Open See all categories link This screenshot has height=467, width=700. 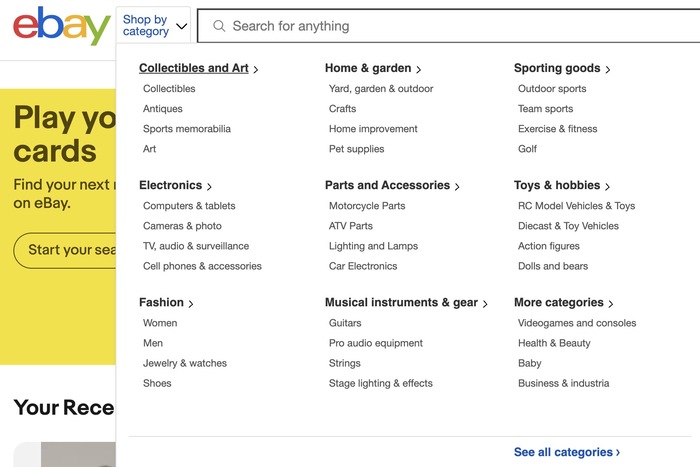pos(566,452)
